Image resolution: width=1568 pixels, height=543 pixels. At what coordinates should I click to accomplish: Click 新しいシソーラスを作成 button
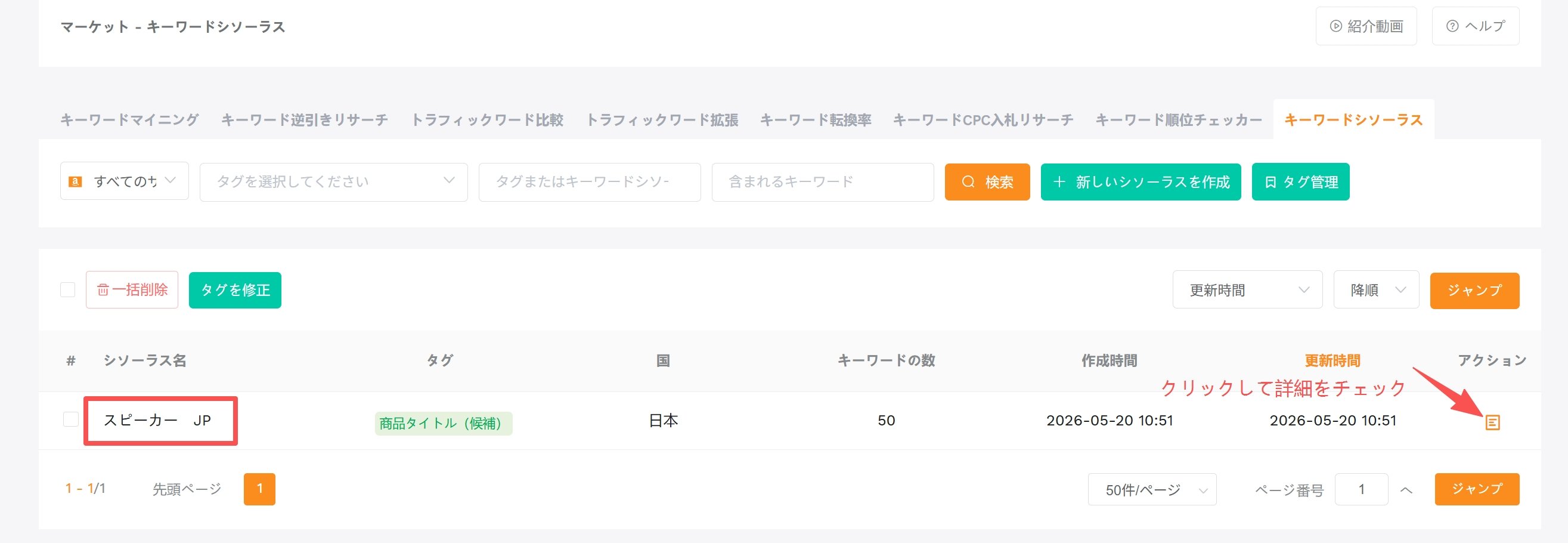[x=1141, y=181]
